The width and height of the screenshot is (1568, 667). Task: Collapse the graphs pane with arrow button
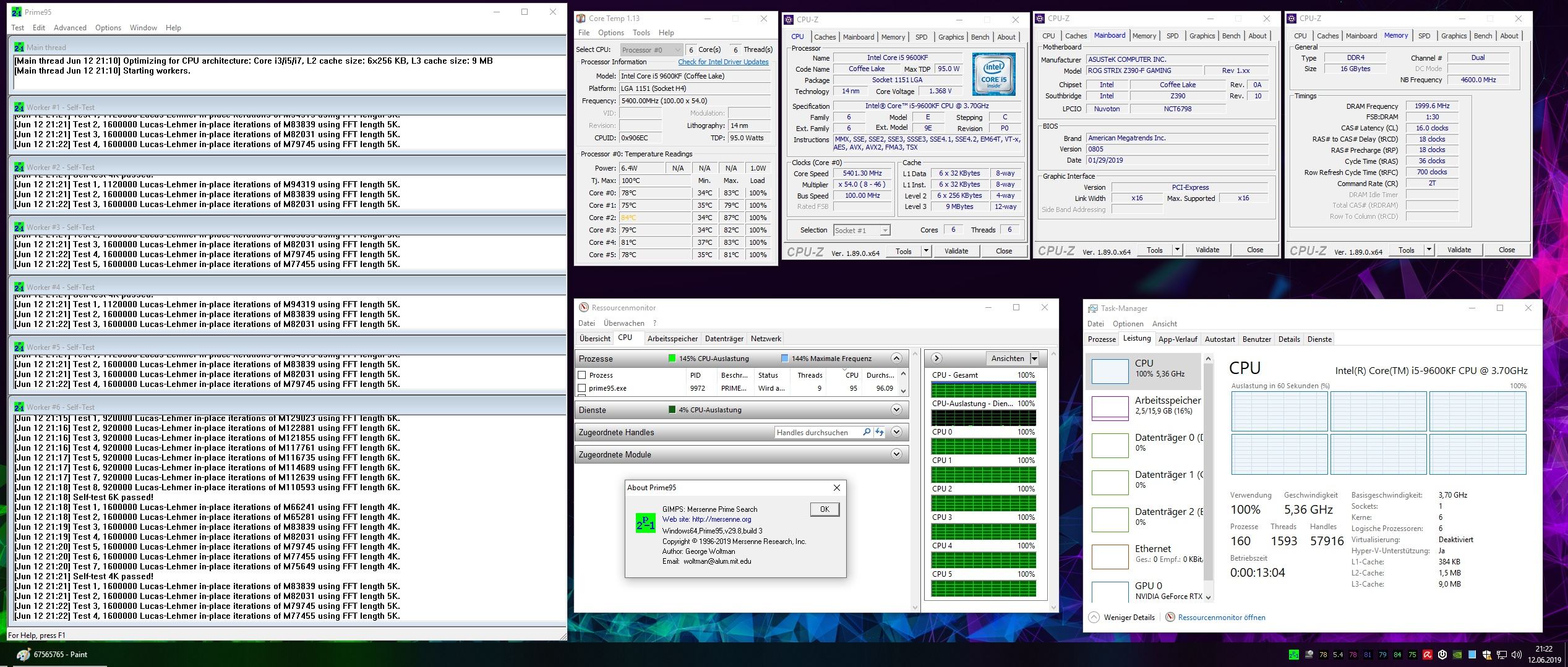[x=936, y=359]
